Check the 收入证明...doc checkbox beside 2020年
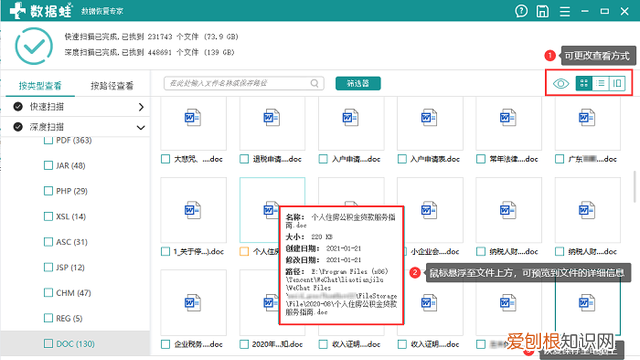This screenshot has width=640, height=360. pos(323,344)
